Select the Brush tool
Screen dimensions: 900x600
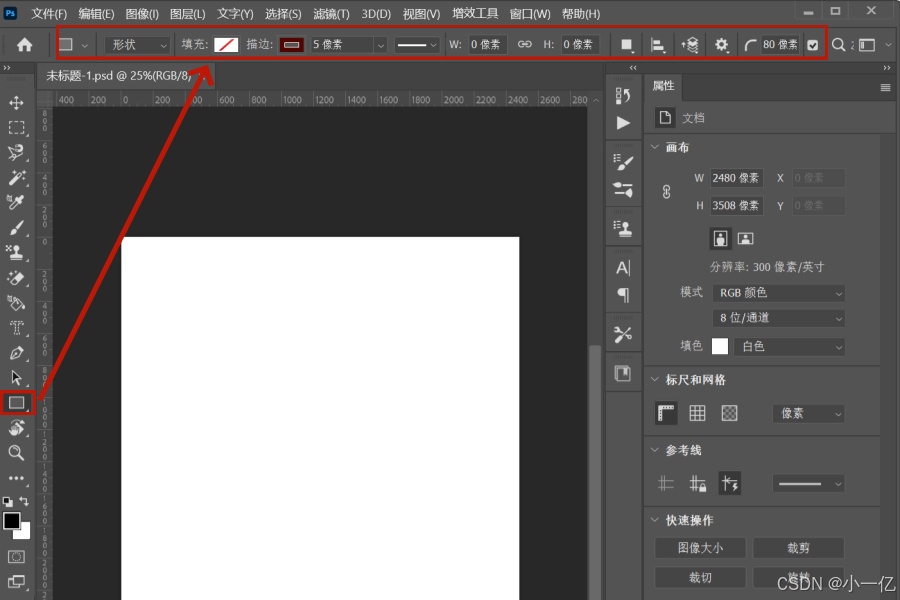[16, 227]
